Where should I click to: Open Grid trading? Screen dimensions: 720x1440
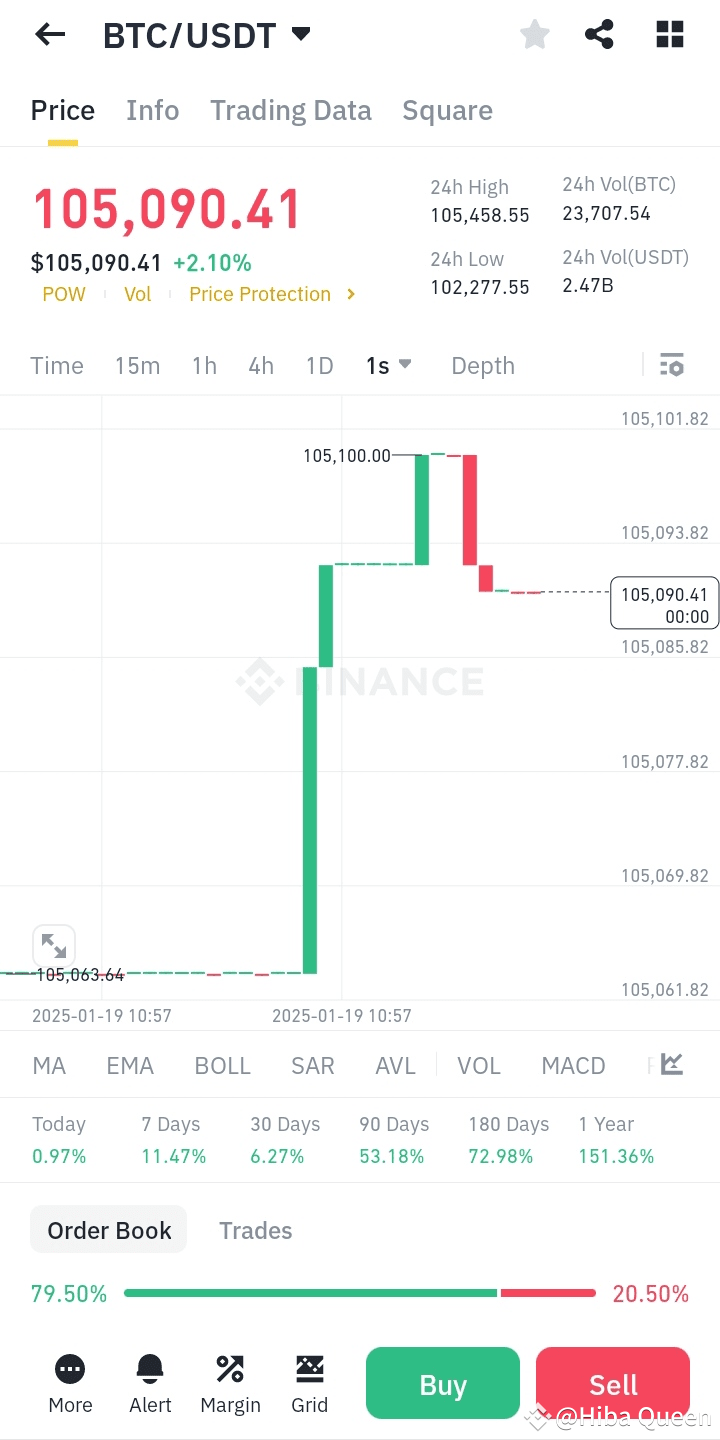click(x=309, y=1383)
